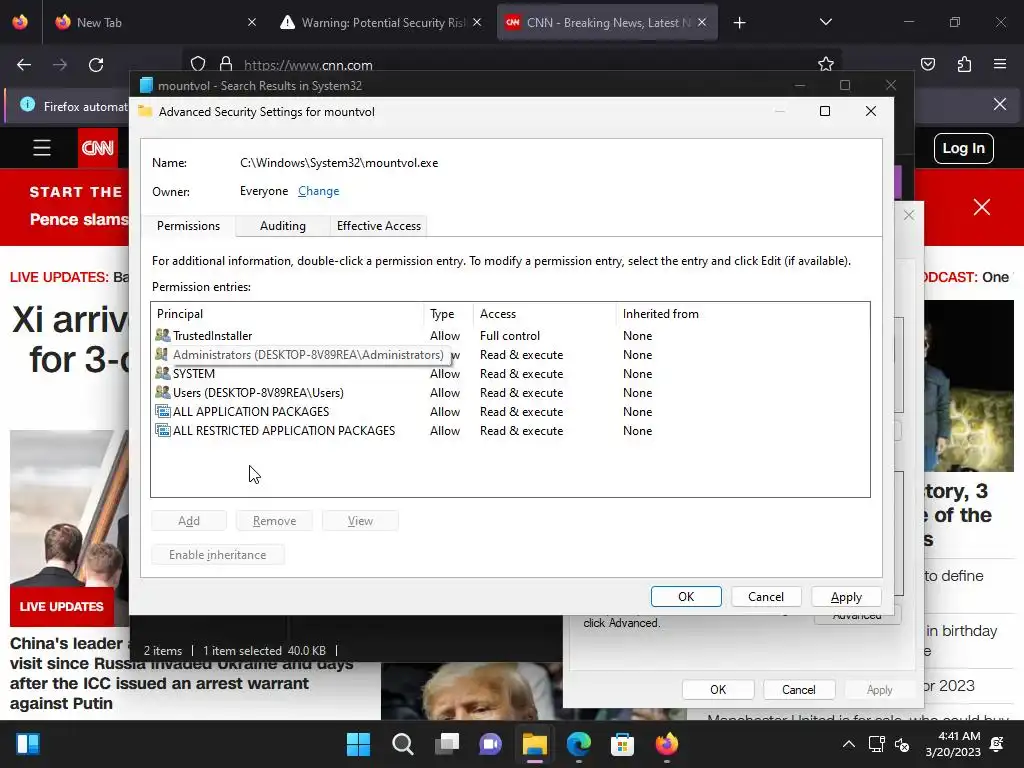Click the site lock icon
This screenshot has height=768, width=1024.
click(226, 64)
